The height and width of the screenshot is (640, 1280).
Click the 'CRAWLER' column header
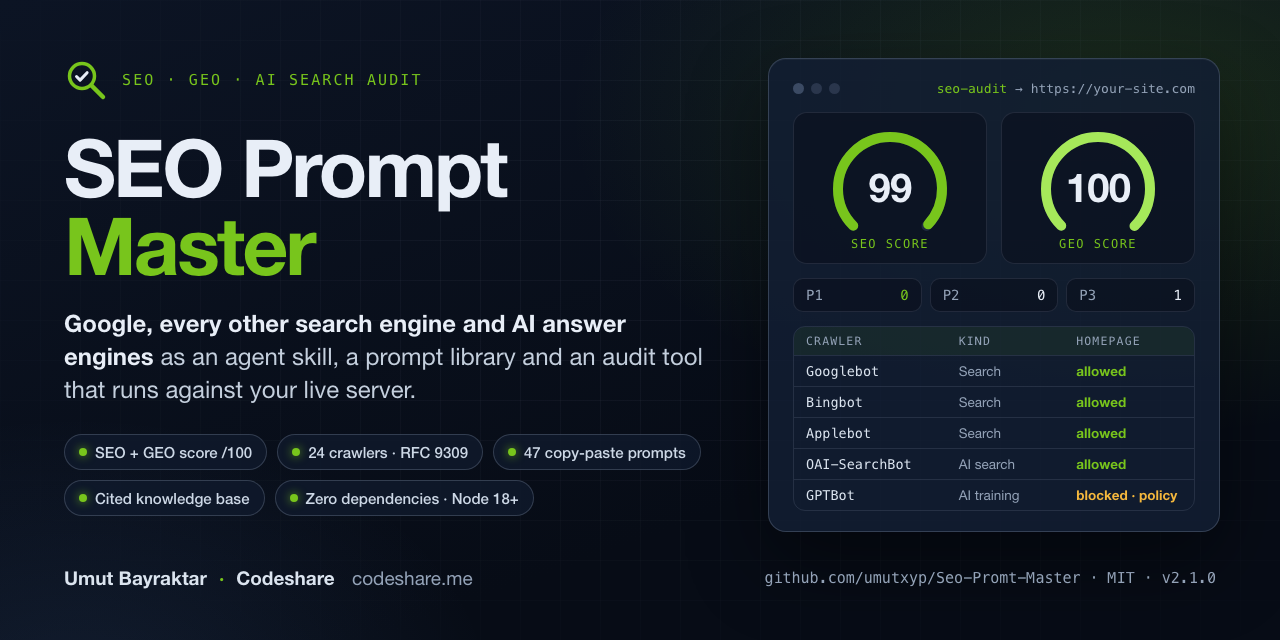(834, 341)
